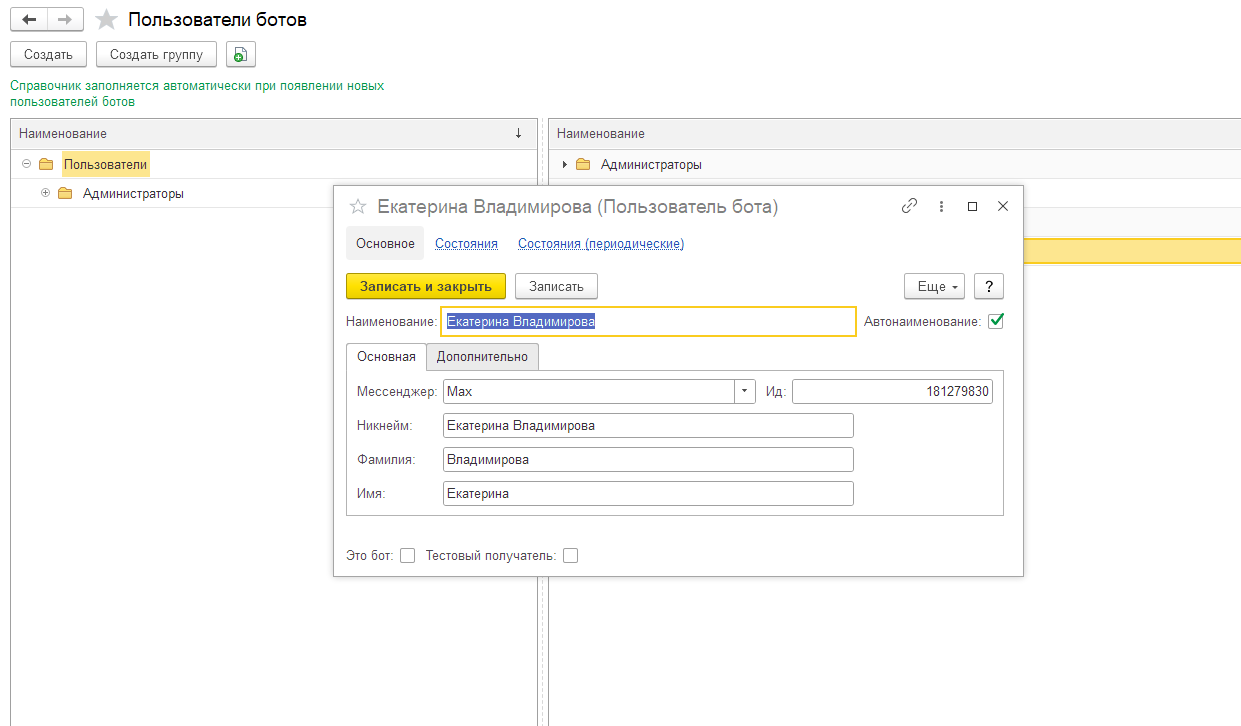Image resolution: width=1241 pixels, height=726 pixels.
Task: Switch to the Основное navigation section
Action: (385, 244)
